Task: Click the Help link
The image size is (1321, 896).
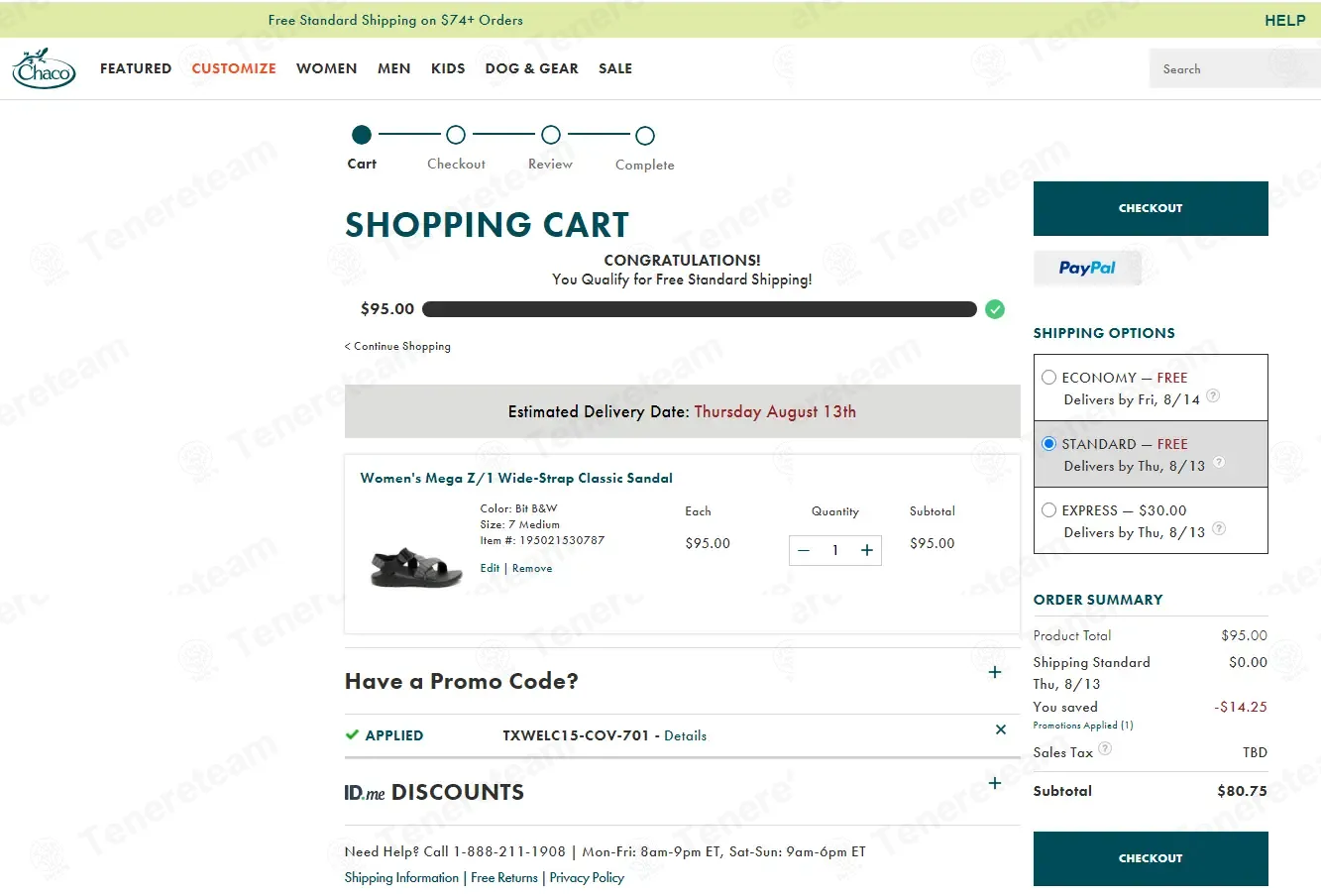Action: [1285, 20]
